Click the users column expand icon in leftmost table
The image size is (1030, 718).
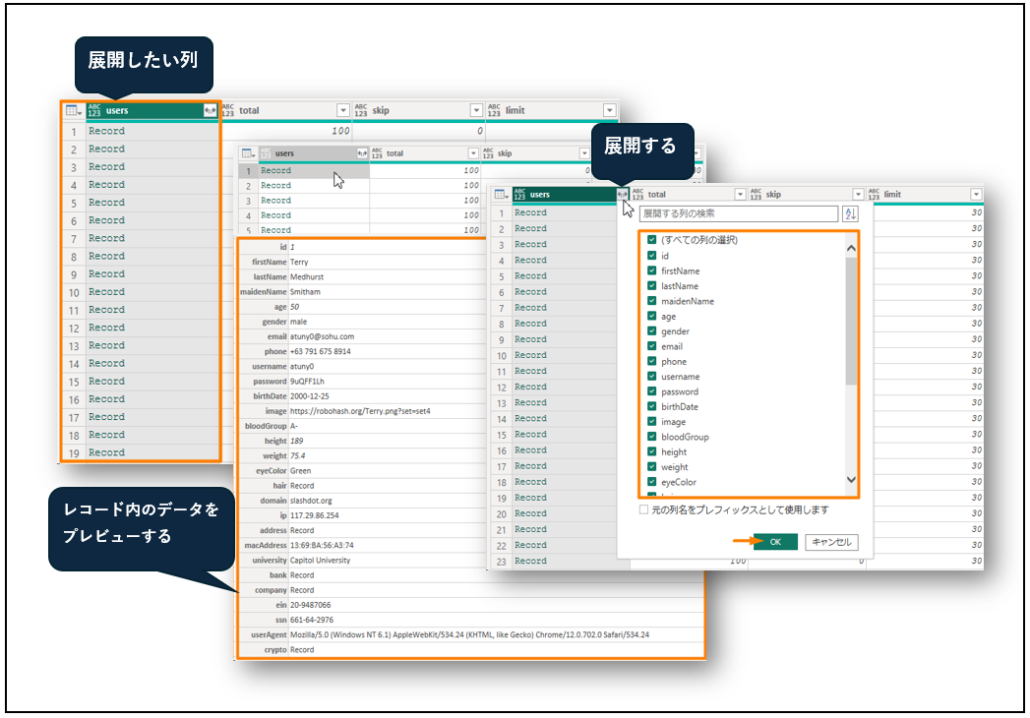tap(210, 110)
